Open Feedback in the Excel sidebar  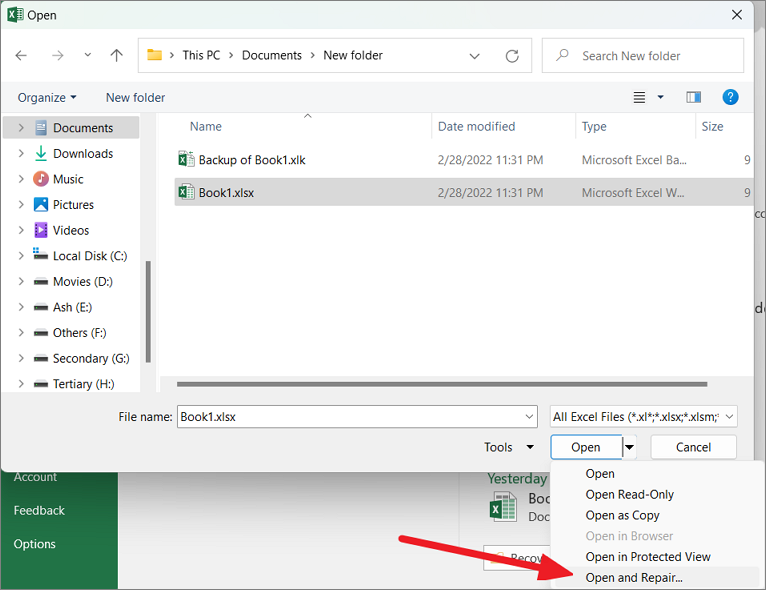pyautogui.click(x=39, y=511)
